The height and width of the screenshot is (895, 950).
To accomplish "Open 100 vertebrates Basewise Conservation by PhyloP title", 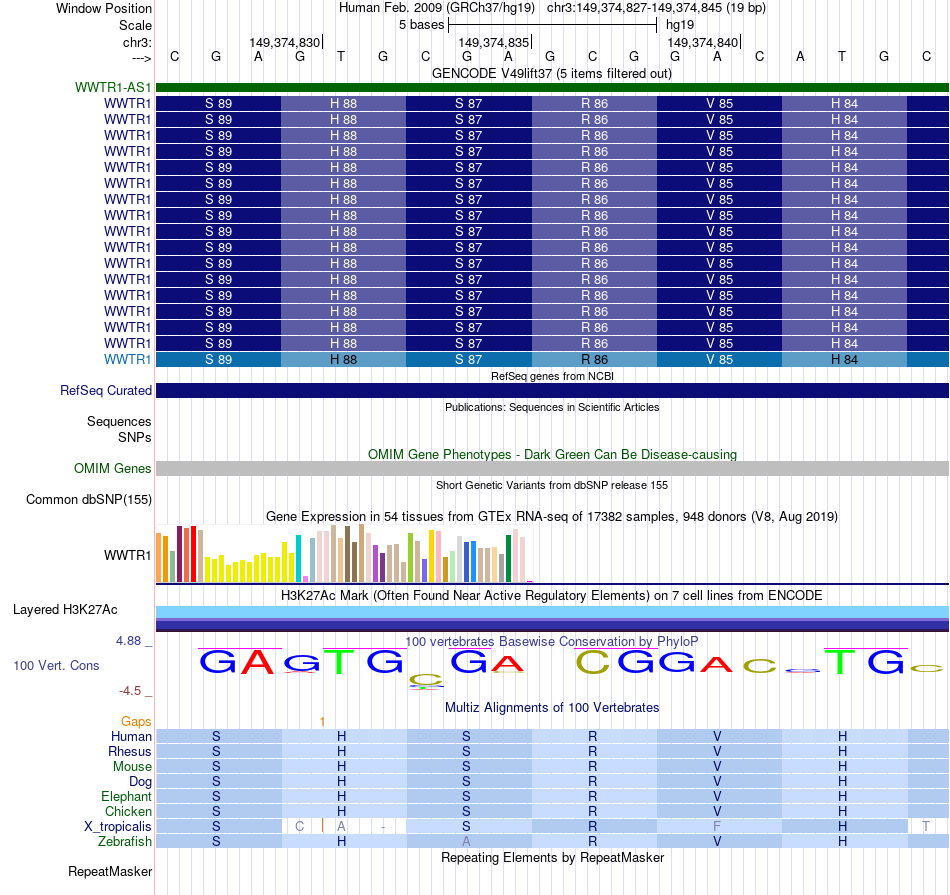I will pos(552,641).
